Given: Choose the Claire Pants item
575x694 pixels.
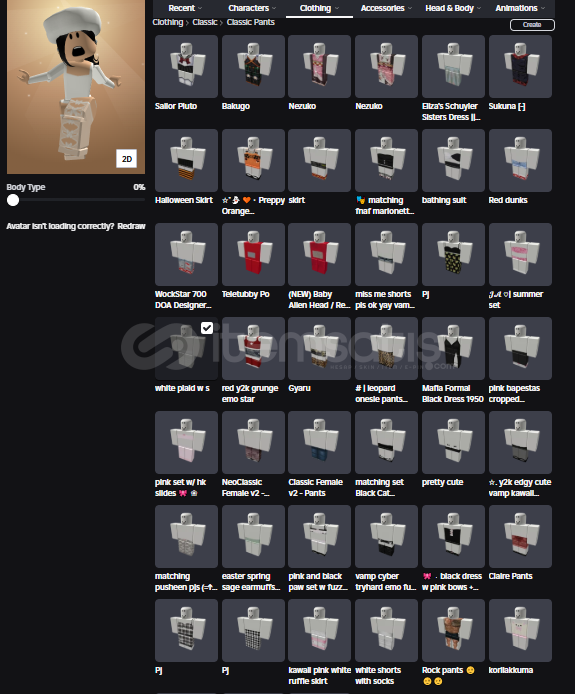Looking at the screenshot, I should [x=520, y=536].
